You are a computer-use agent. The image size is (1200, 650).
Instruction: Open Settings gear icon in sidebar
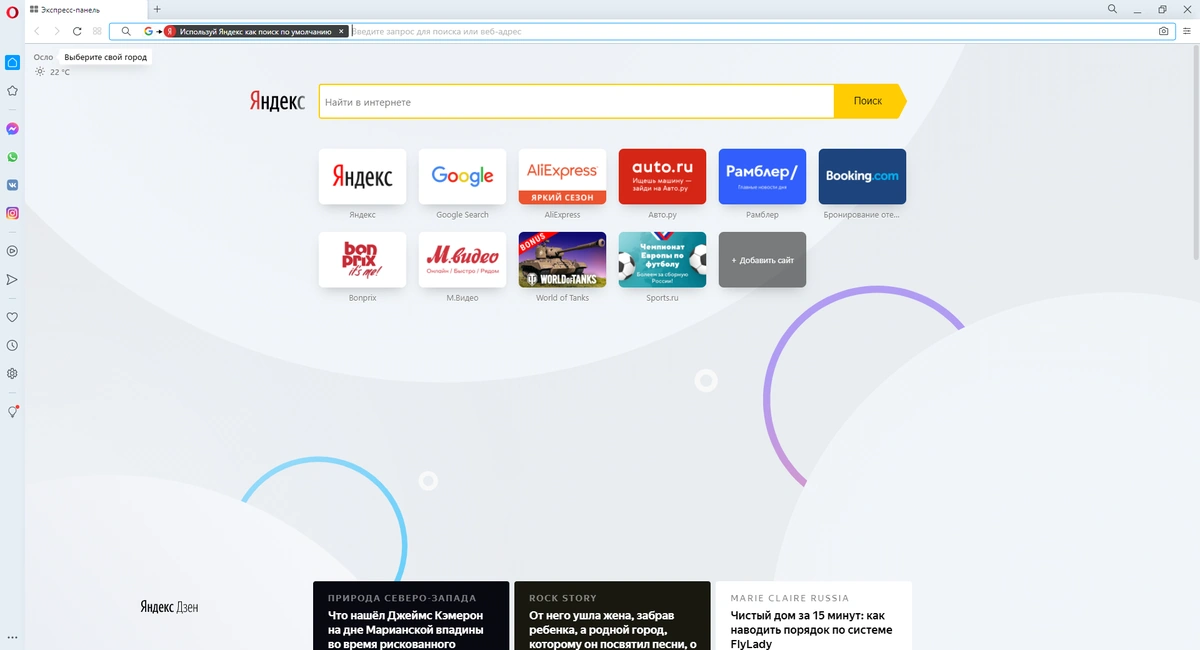pos(13,373)
